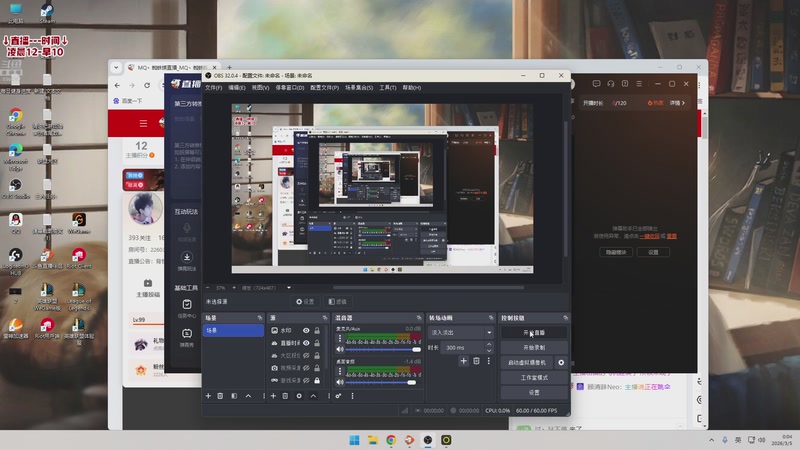Toggle lock on 游戏采集 source
The height and width of the screenshot is (450, 800).
coord(317,381)
